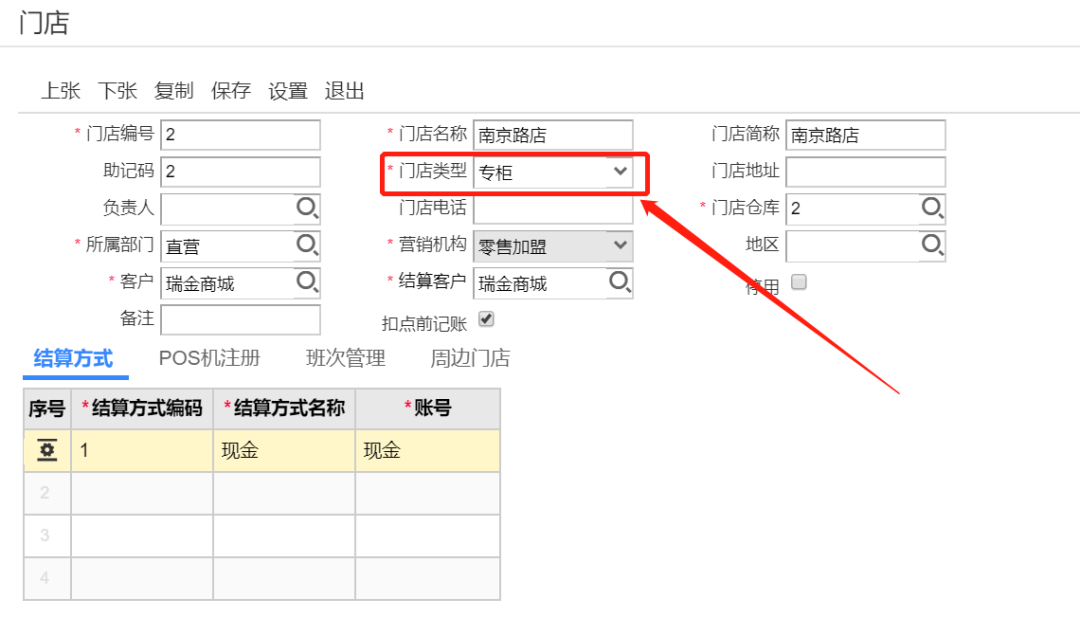Focus the 门店名称 input field
The height and width of the screenshot is (635, 1080).
click(x=552, y=134)
